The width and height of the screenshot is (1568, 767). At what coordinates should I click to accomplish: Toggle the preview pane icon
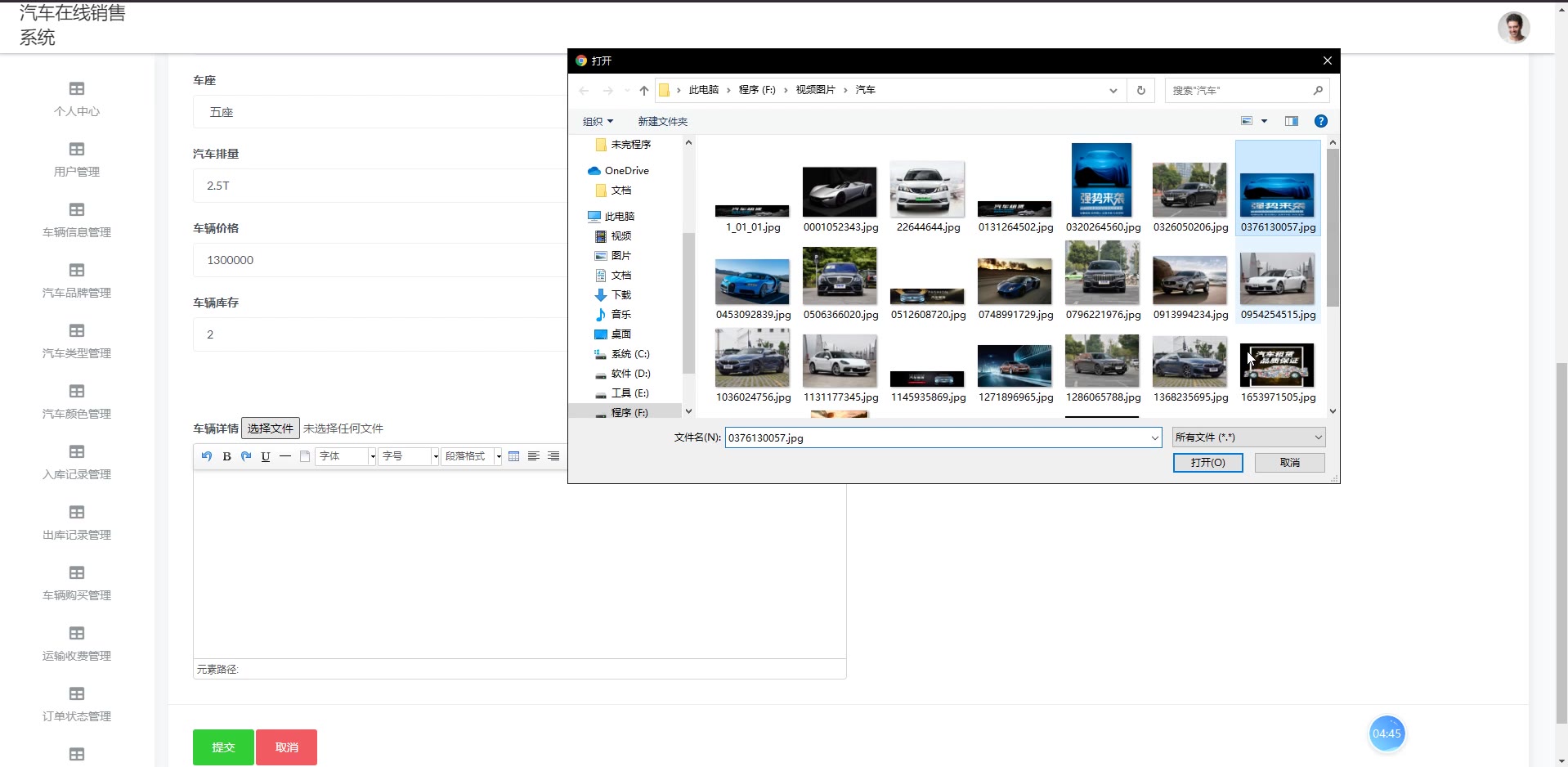tap(1291, 121)
